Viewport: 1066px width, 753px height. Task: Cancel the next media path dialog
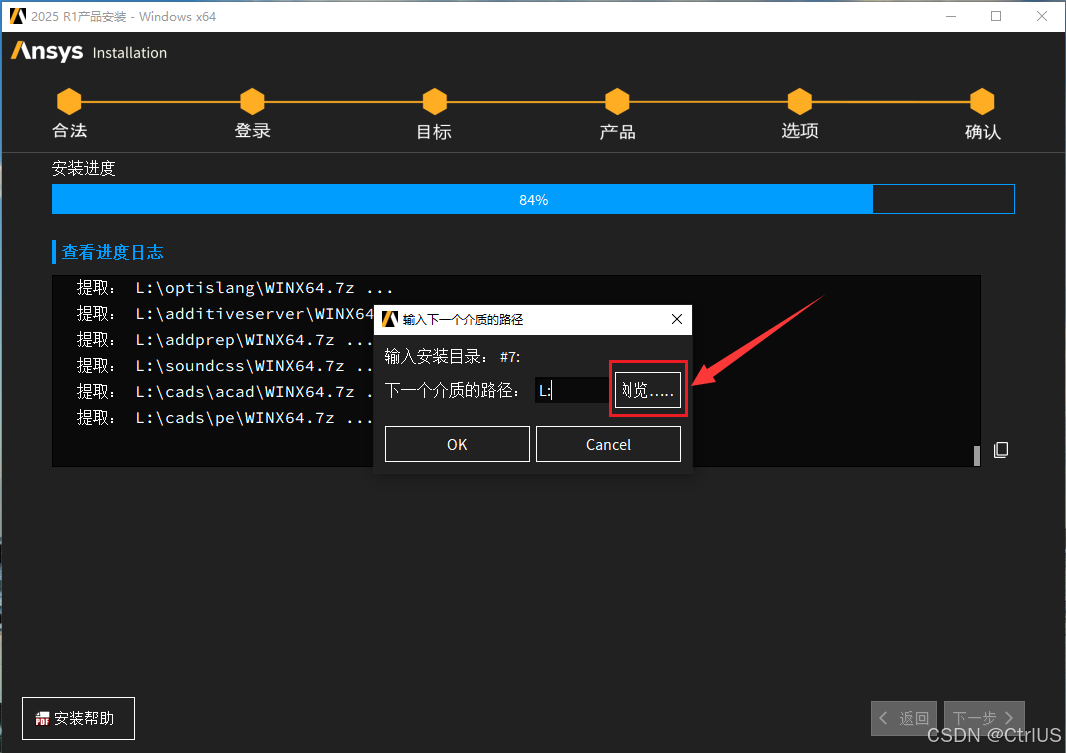click(608, 444)
